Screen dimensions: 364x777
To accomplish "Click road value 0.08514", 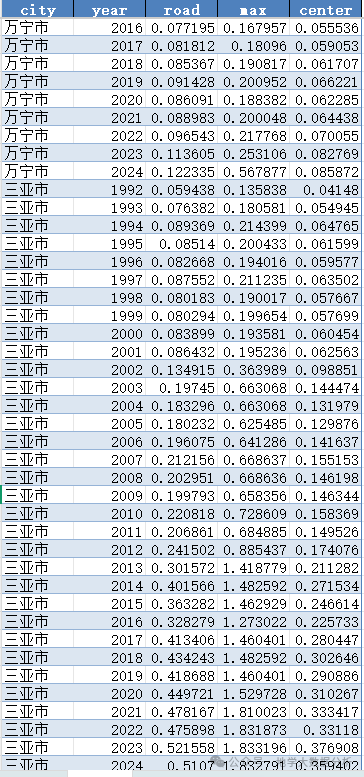I will click(x=181, y=244).
